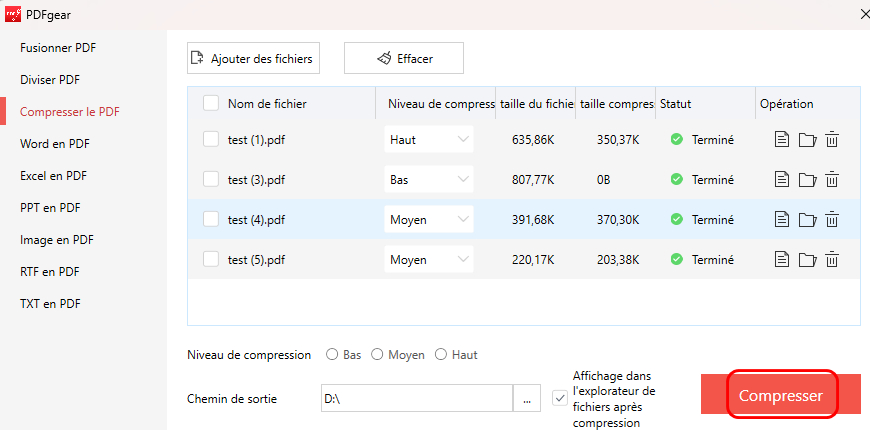Image resolution: width=870 pixels, height=430 pixels.
Task: Open compression level dropdown for test (4).pdf
Action: [429, 220]
